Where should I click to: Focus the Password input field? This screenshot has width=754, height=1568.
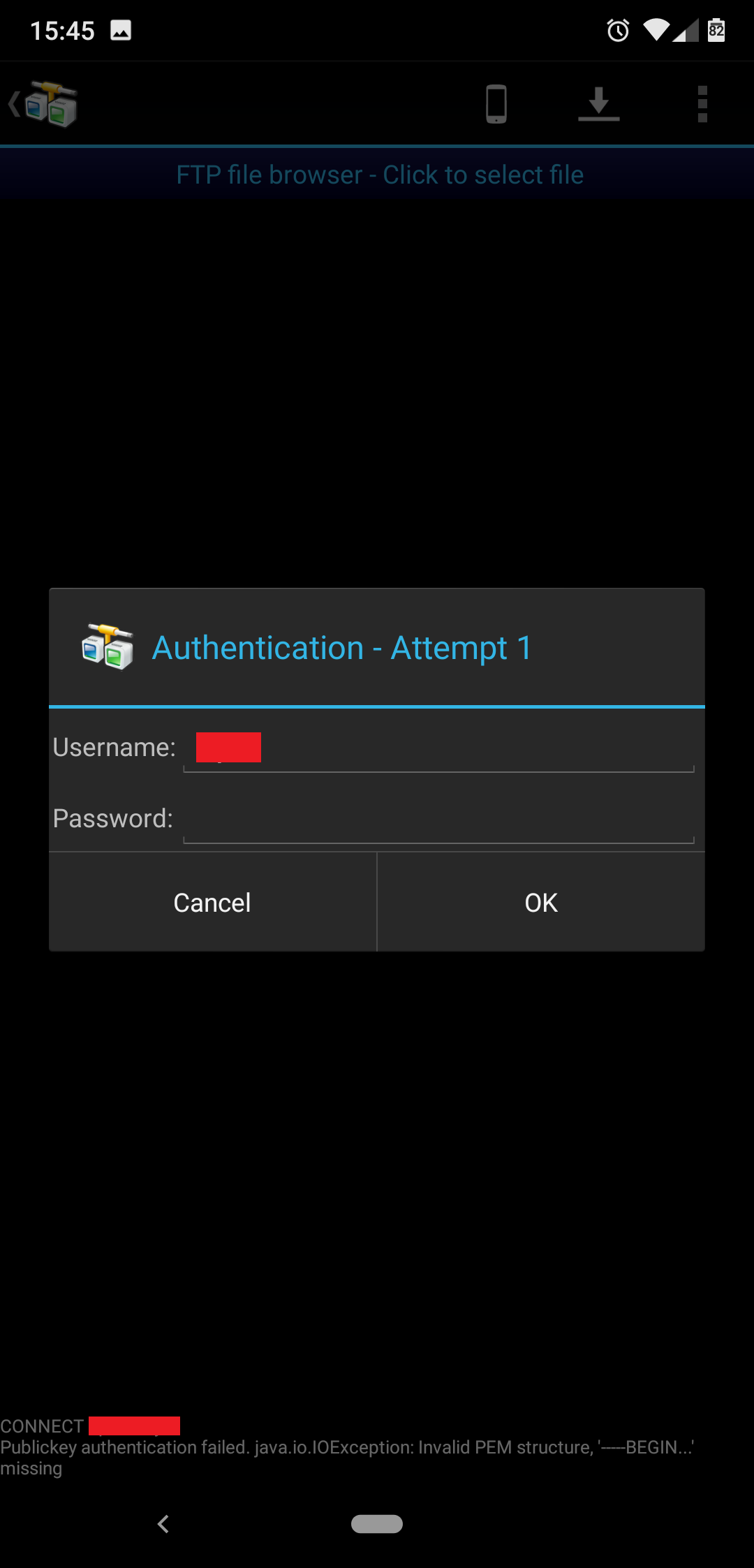point(438,820)
